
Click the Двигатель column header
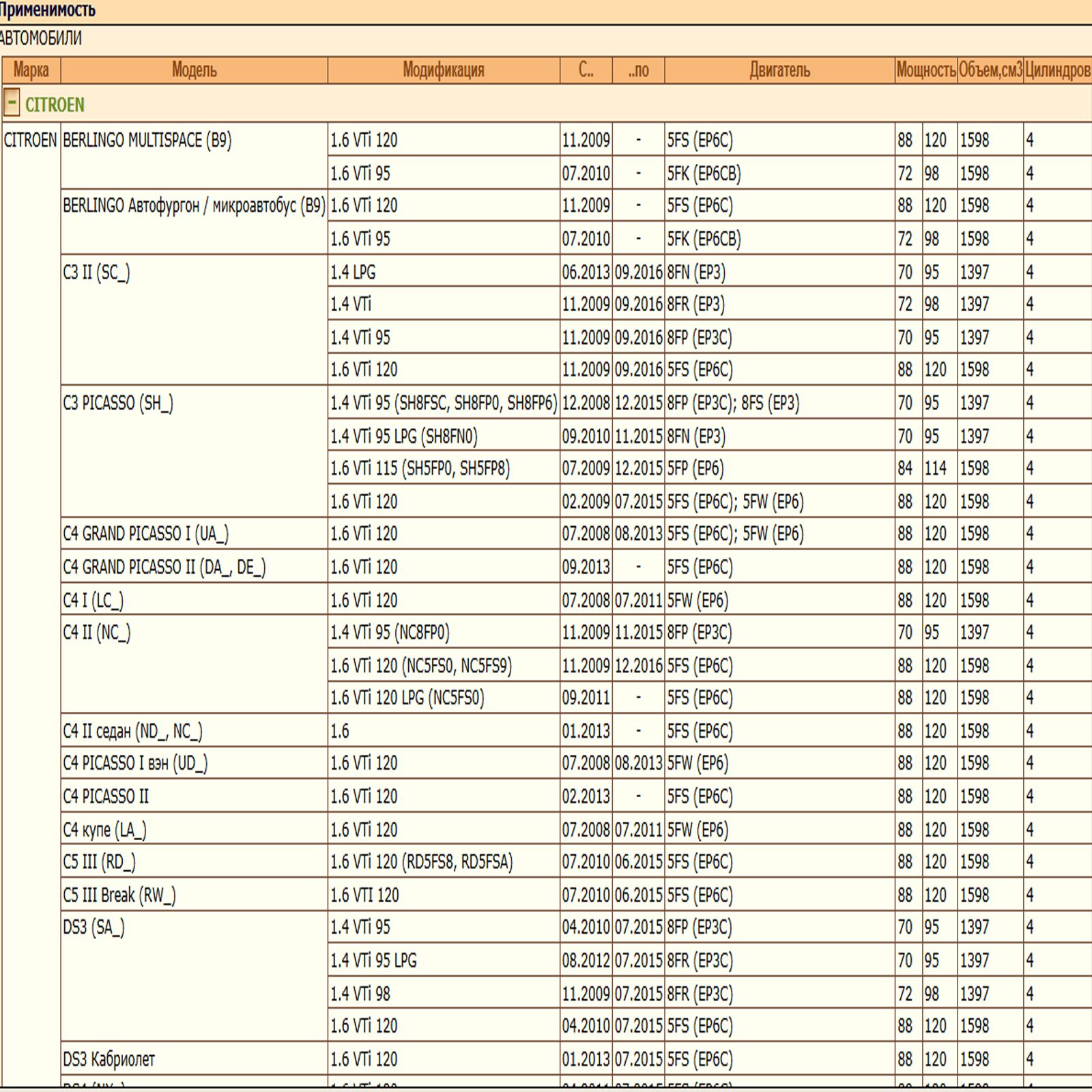pyautogui.click(x=779, y=70)
